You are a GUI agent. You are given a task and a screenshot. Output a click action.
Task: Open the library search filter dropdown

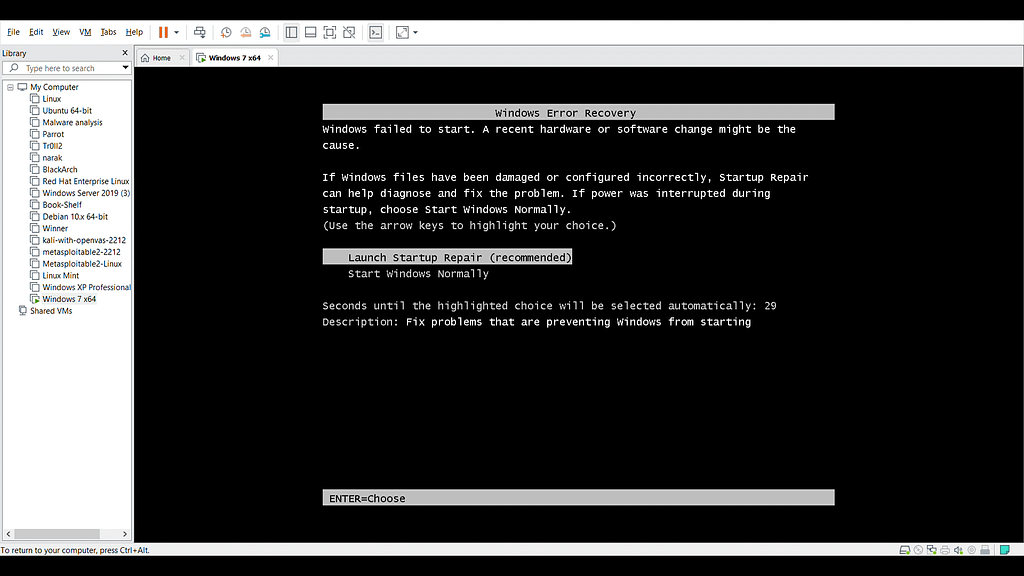click(125, 68)
